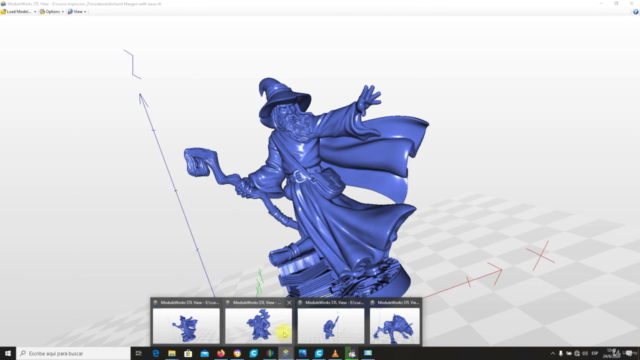This screenshot has width=640, height=360.
Task: Open the Windows Start menu
Action: (x=8, y=353)
